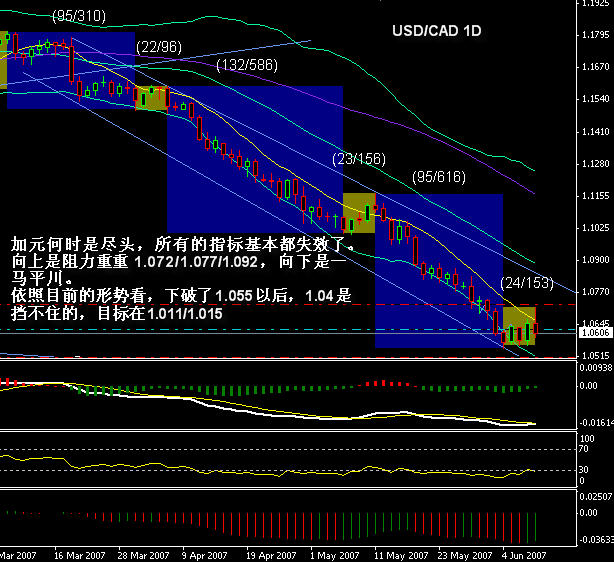The image size is (614, 562).
Task: Click the 1.0770 price axis label
Action: click(596, 292)
